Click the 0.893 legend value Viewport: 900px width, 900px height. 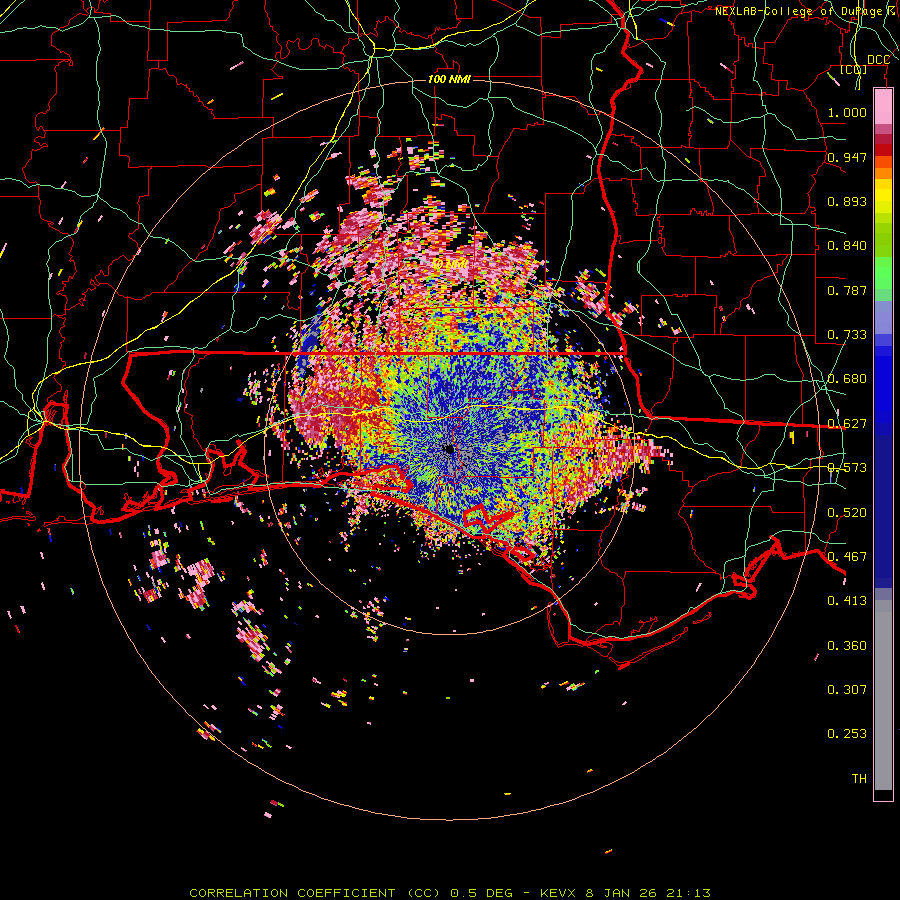pos(847,201)
